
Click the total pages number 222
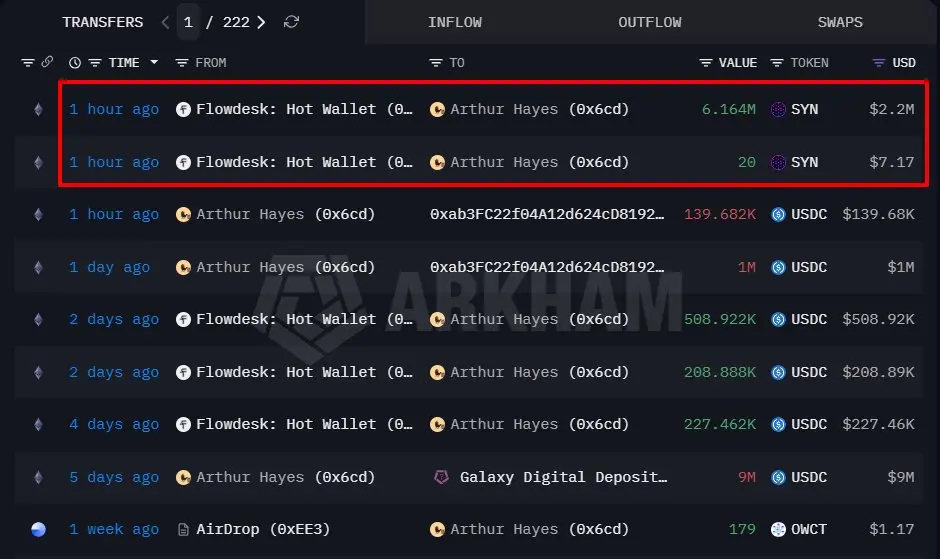(x=236, y=22)
